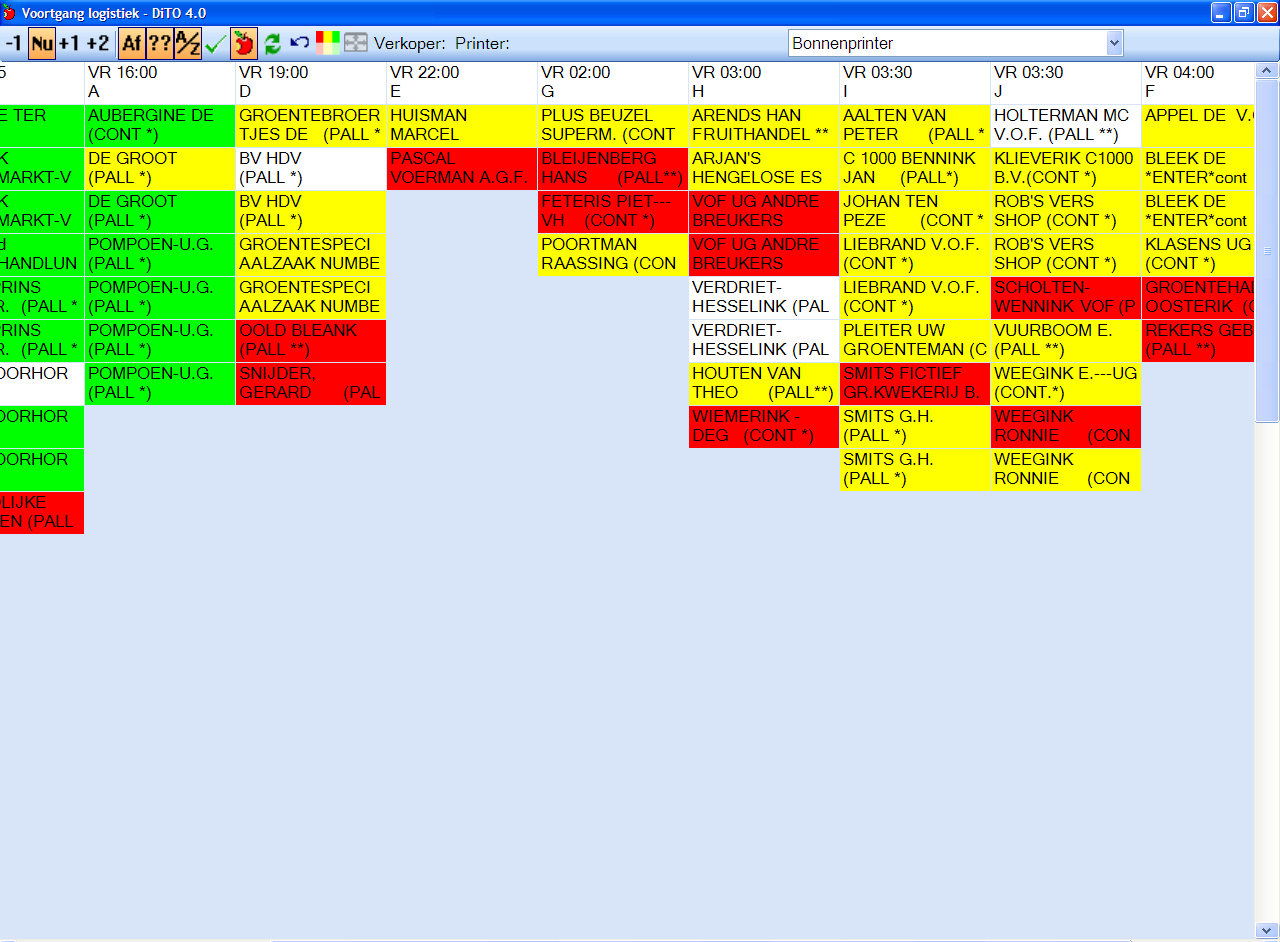Select the KLIEVERIK C1000 B.V. cell

pos(1066,168)
